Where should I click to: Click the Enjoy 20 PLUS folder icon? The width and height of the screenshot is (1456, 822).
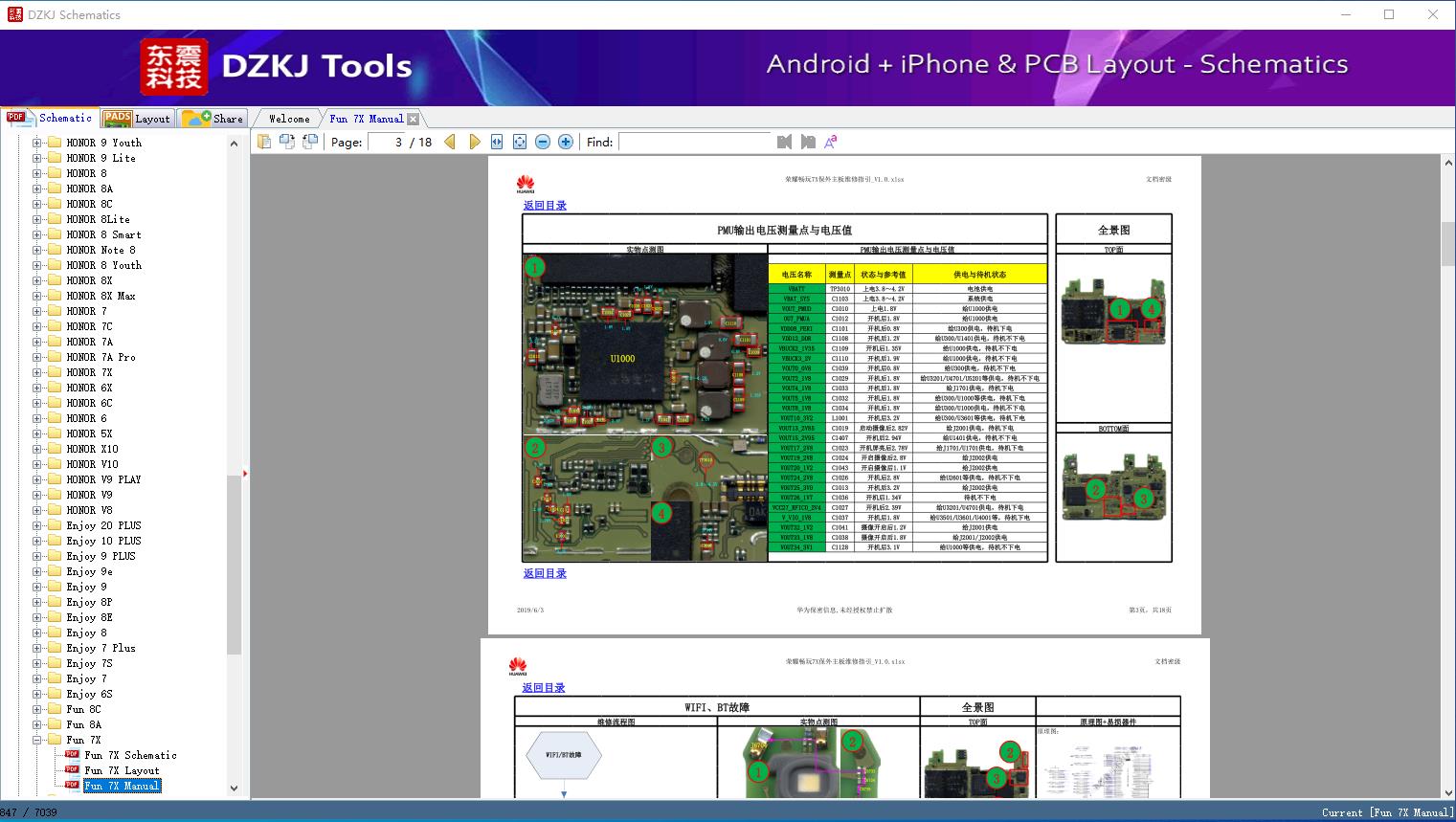pyautogui.click(x=55, y=525)
